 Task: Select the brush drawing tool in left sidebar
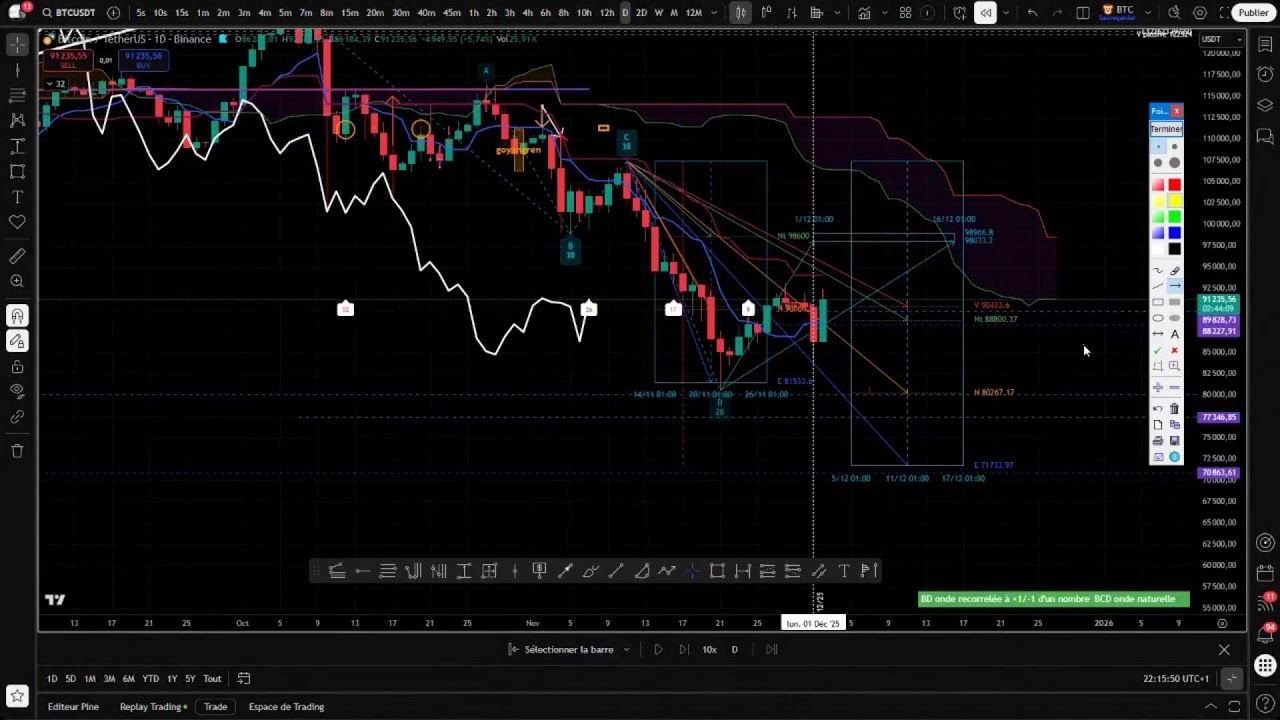[16, 256]
